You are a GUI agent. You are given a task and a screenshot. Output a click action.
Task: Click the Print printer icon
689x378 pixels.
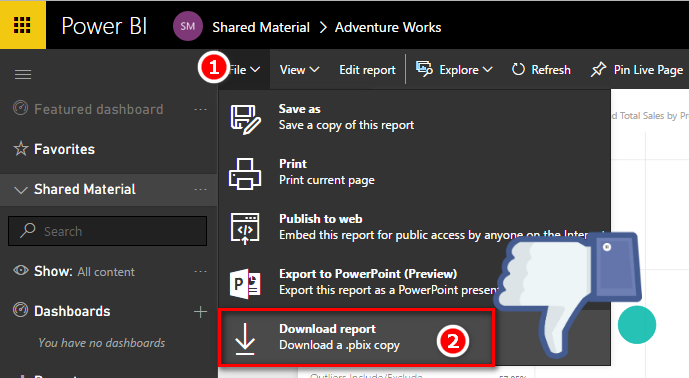pos(245,174)
